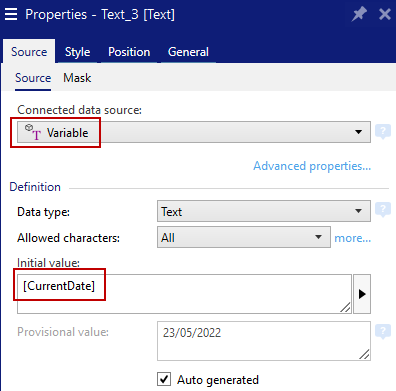Select the Mask sub-tab
396x391 pixels.
click(77, 78)
